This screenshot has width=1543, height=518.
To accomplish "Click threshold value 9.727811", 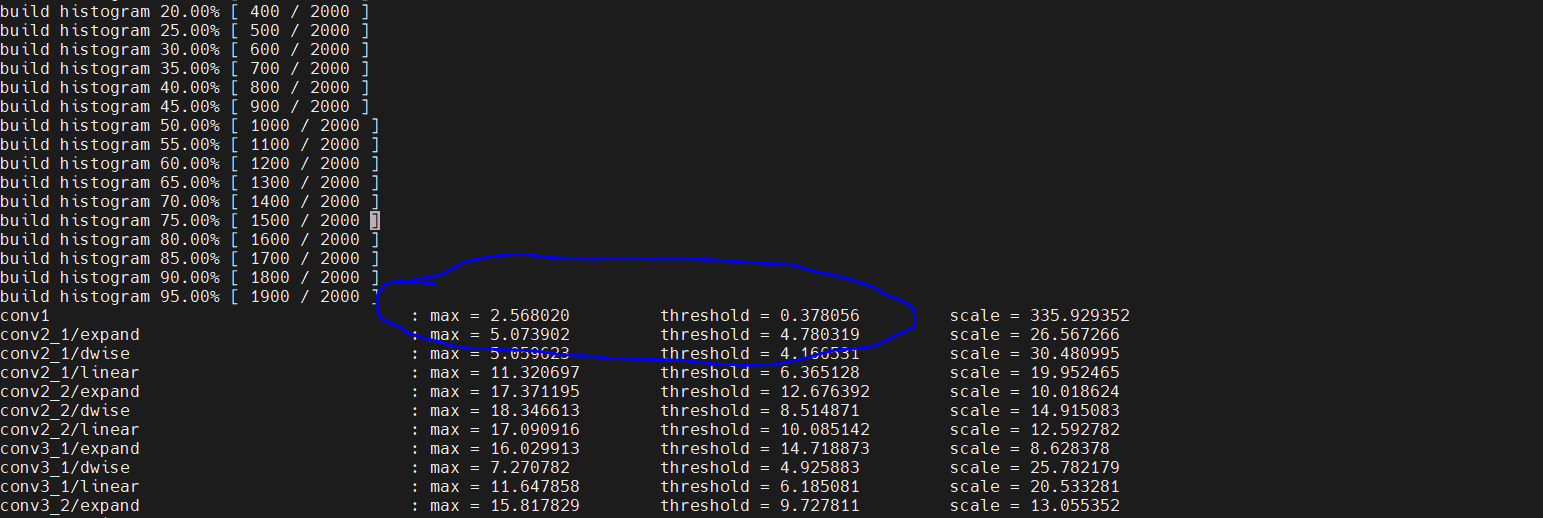I will point(820,505).
